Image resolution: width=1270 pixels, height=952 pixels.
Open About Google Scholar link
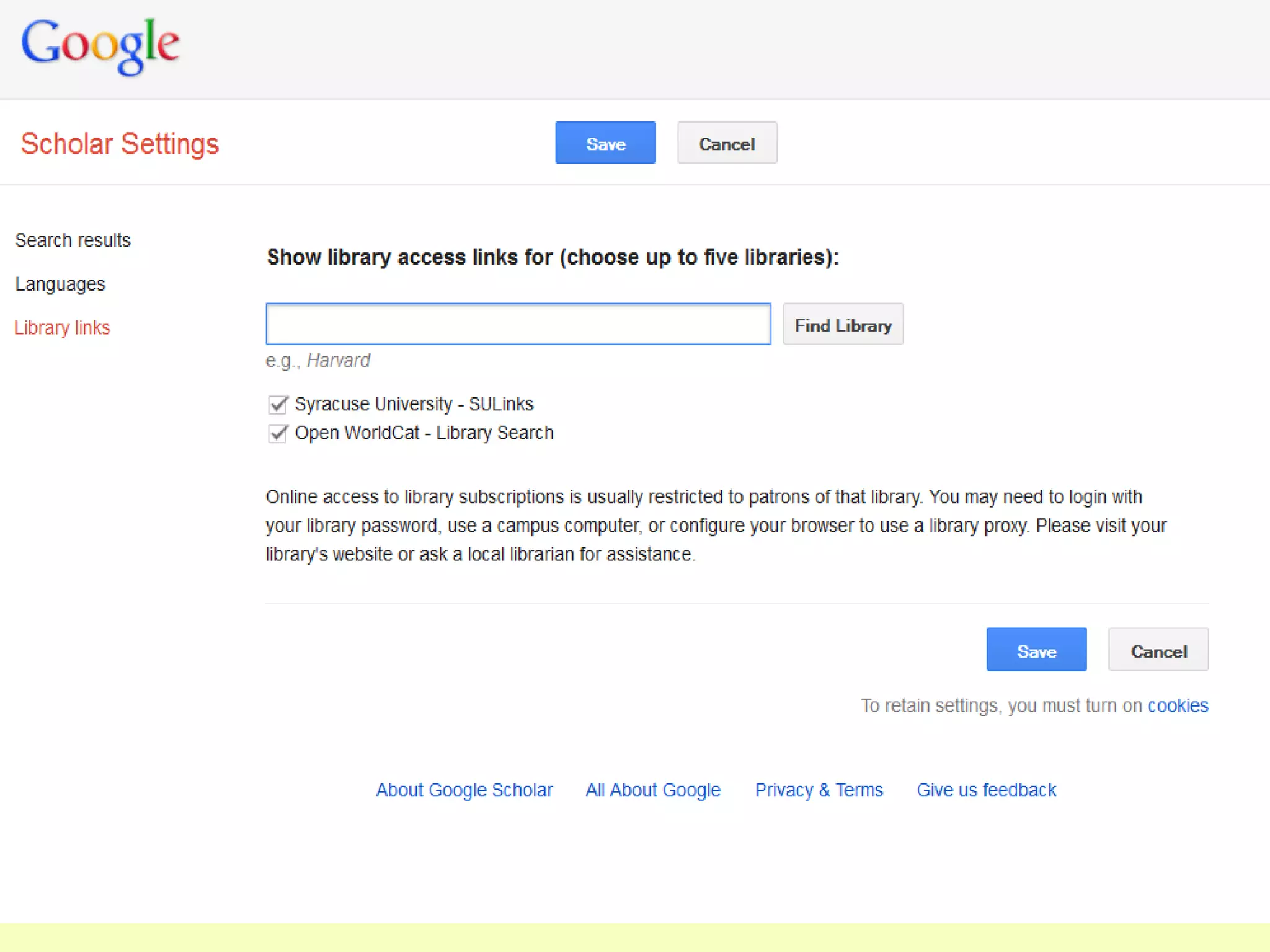[x=464, y=790]
